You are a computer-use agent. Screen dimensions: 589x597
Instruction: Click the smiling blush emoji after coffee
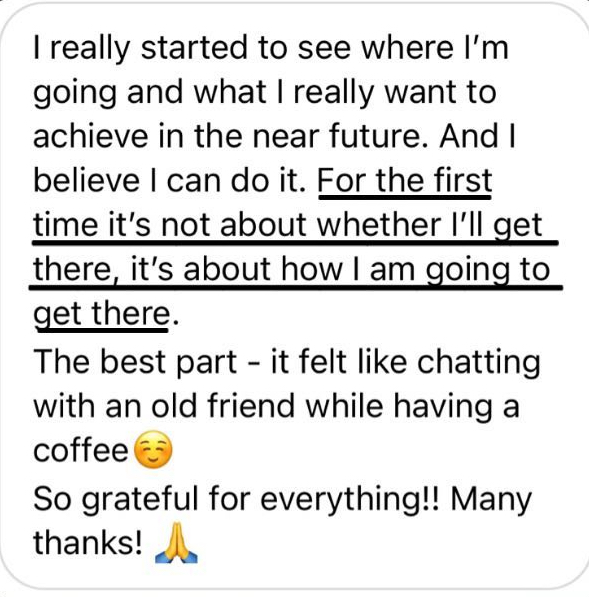tap(153, 450)
